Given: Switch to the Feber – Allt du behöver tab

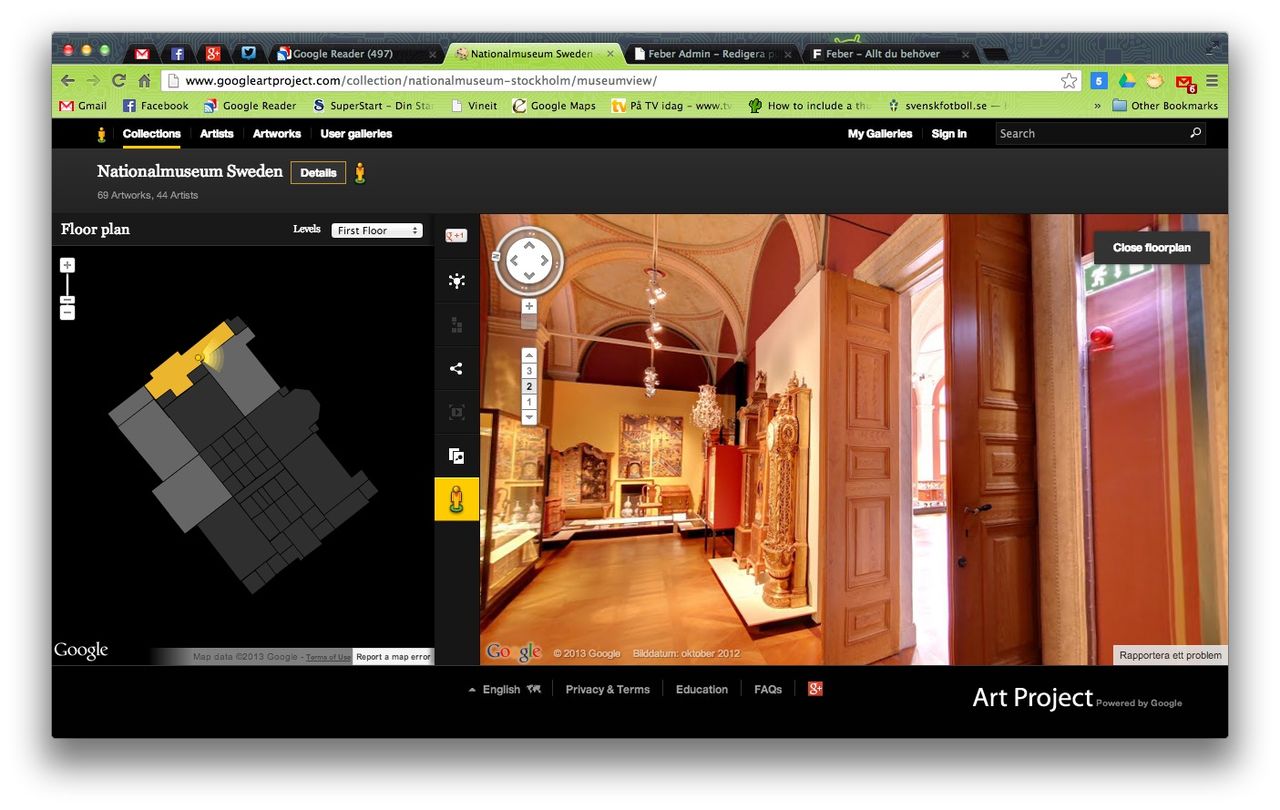Looking at the screenshot, I should (x=890, y=54).
